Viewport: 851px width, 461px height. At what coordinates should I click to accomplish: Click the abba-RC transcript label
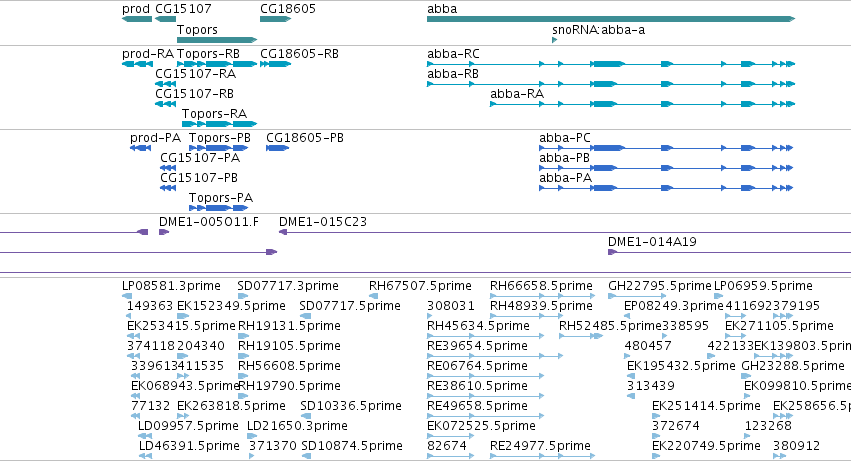click(453, 54)
